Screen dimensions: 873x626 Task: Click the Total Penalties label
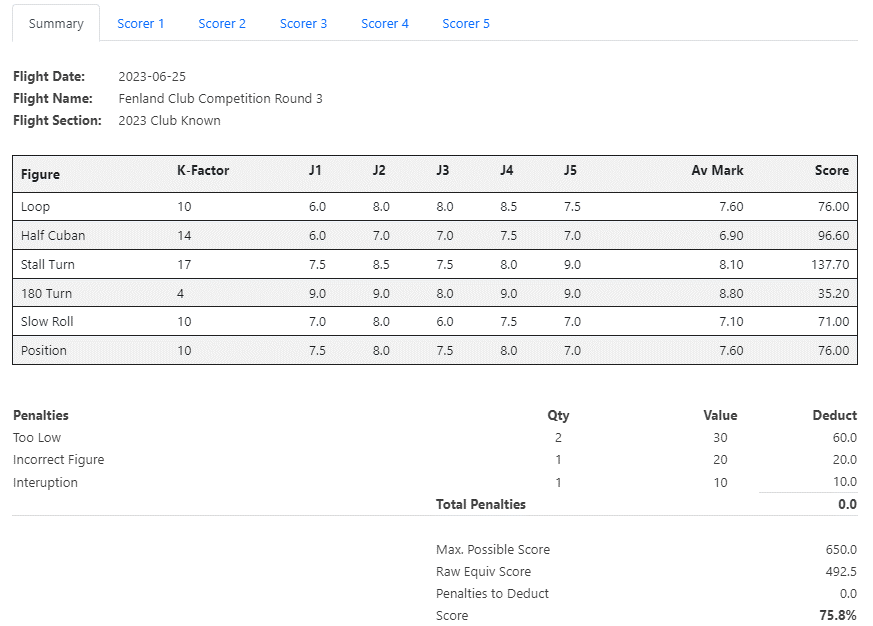click(x=481, y=505)
